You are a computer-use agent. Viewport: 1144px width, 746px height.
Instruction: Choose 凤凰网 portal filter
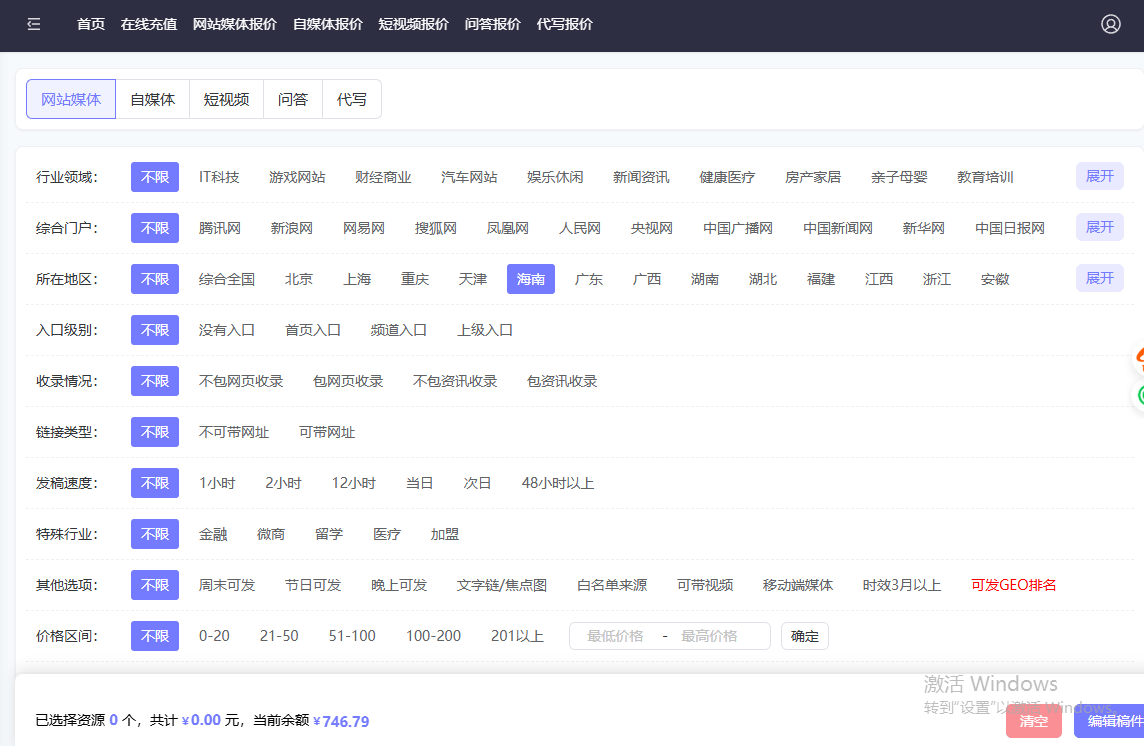507,228
